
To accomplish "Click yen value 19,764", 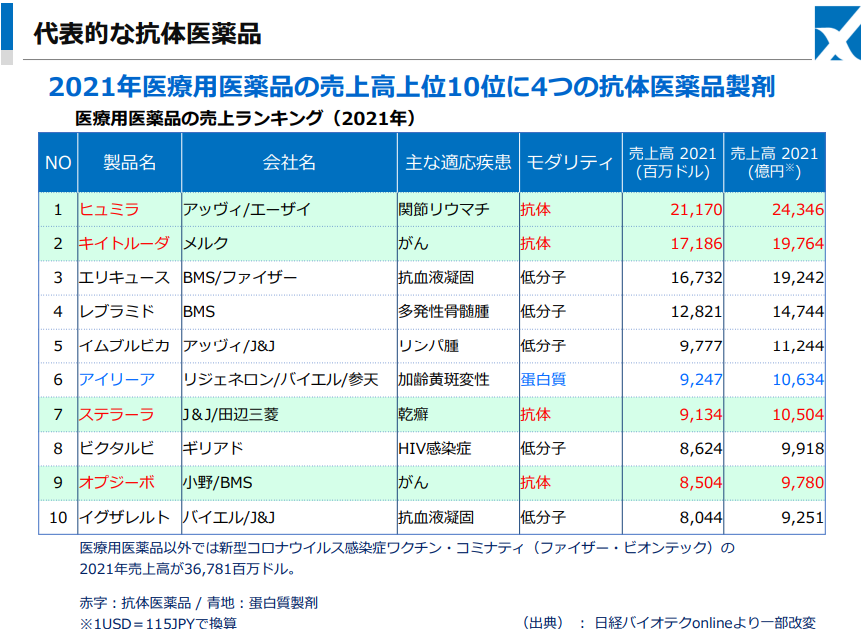I will coord(798,243).
